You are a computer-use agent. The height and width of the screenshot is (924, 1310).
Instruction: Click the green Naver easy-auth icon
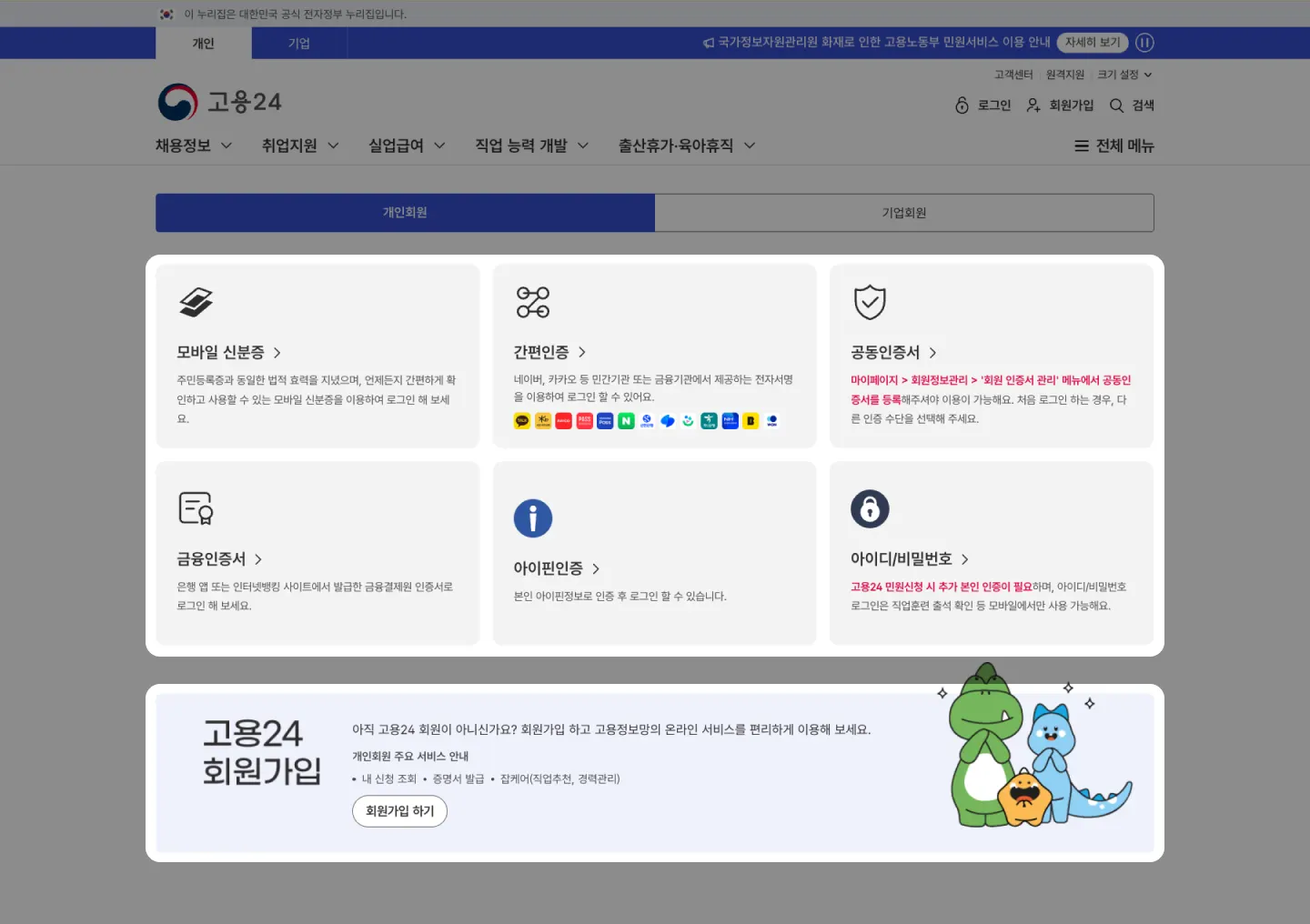(x=626, y=421)
